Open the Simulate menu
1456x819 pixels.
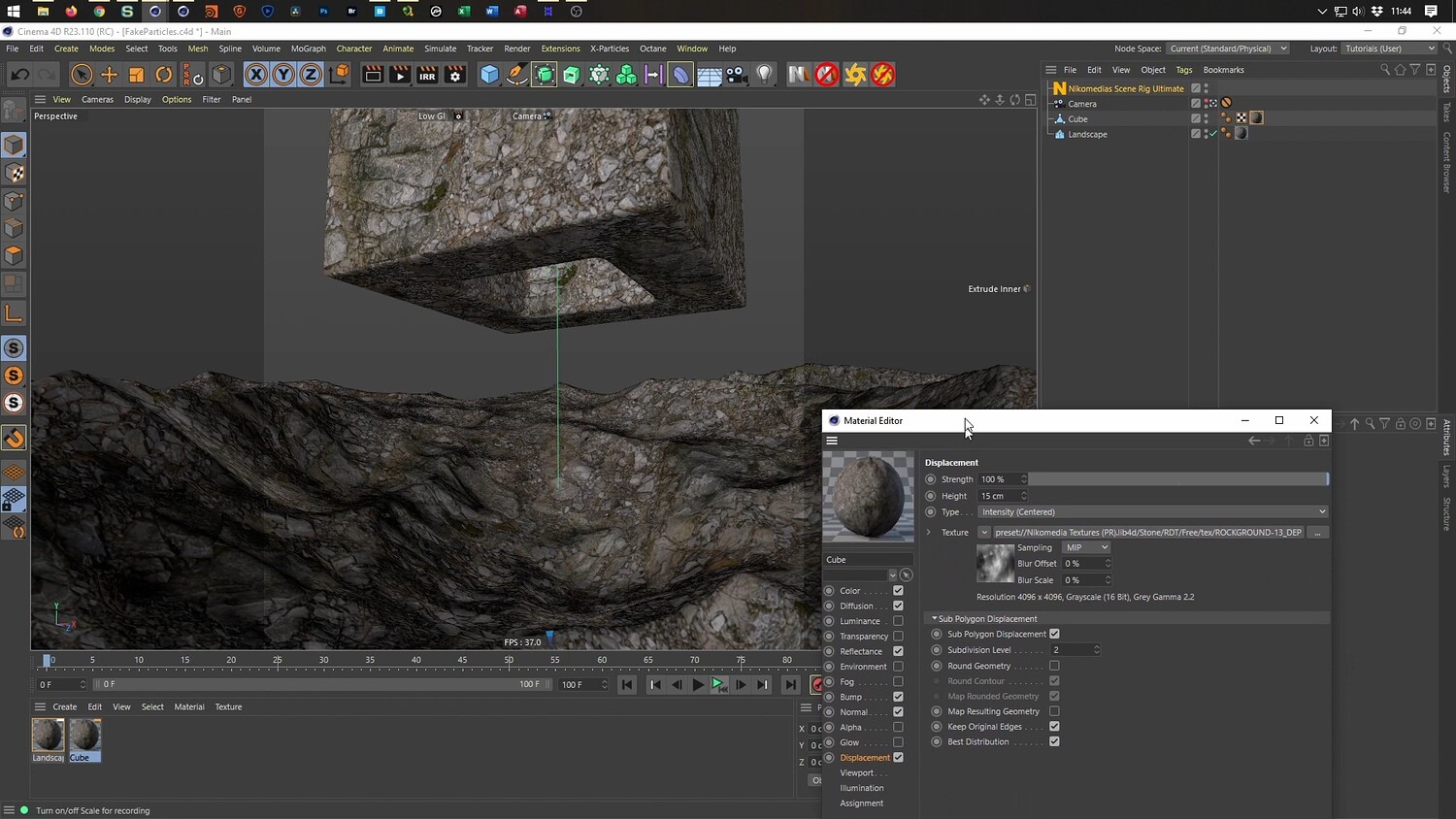pos(440,49)
